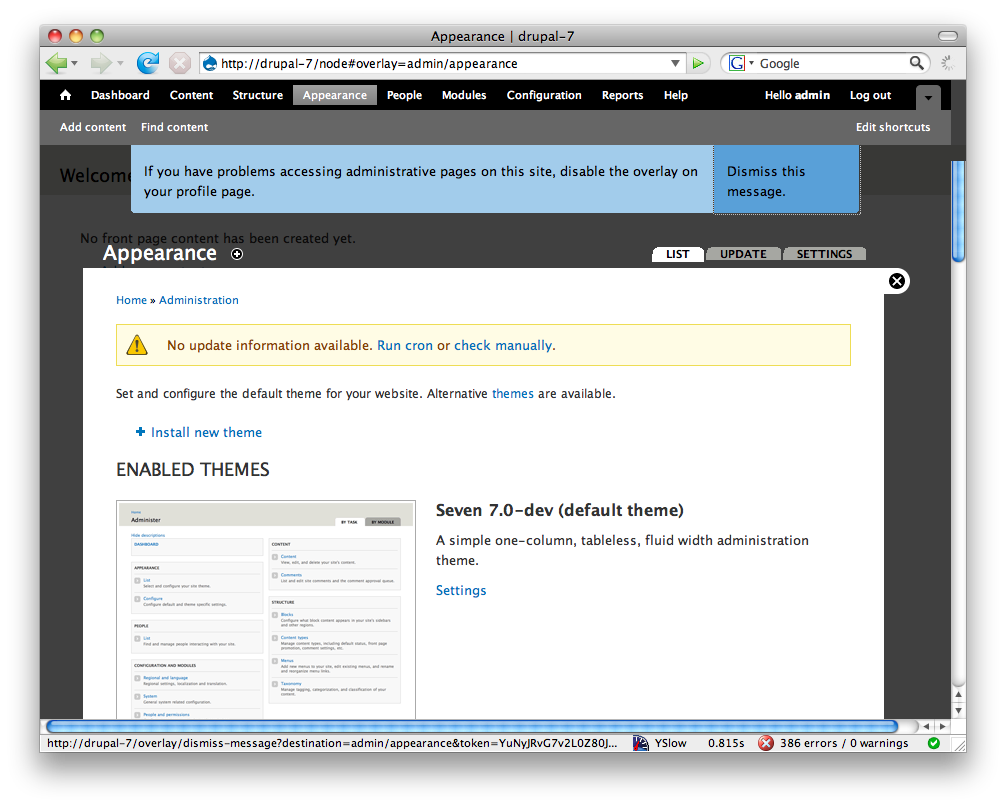
Task: Click the magnifier icon in the Google search box
Action: [917, 62]
